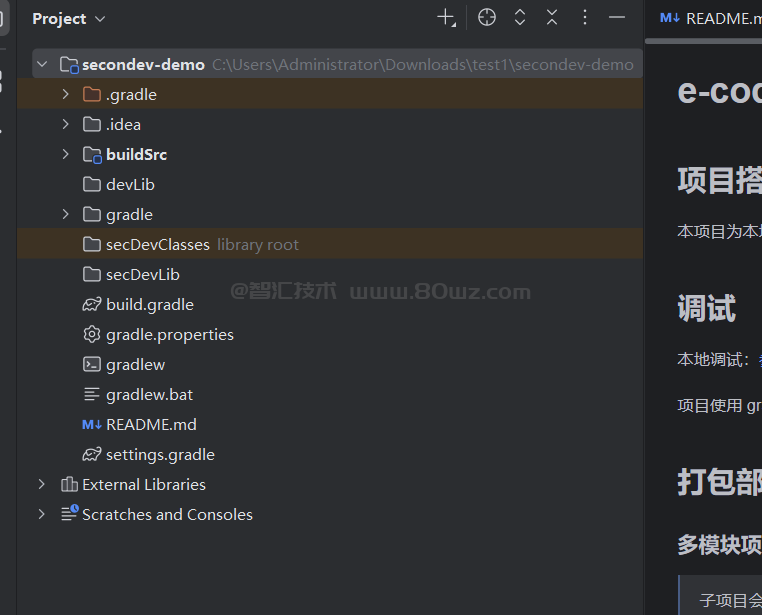
Task: Select gradlew.bat file
Action: [149, 394]
